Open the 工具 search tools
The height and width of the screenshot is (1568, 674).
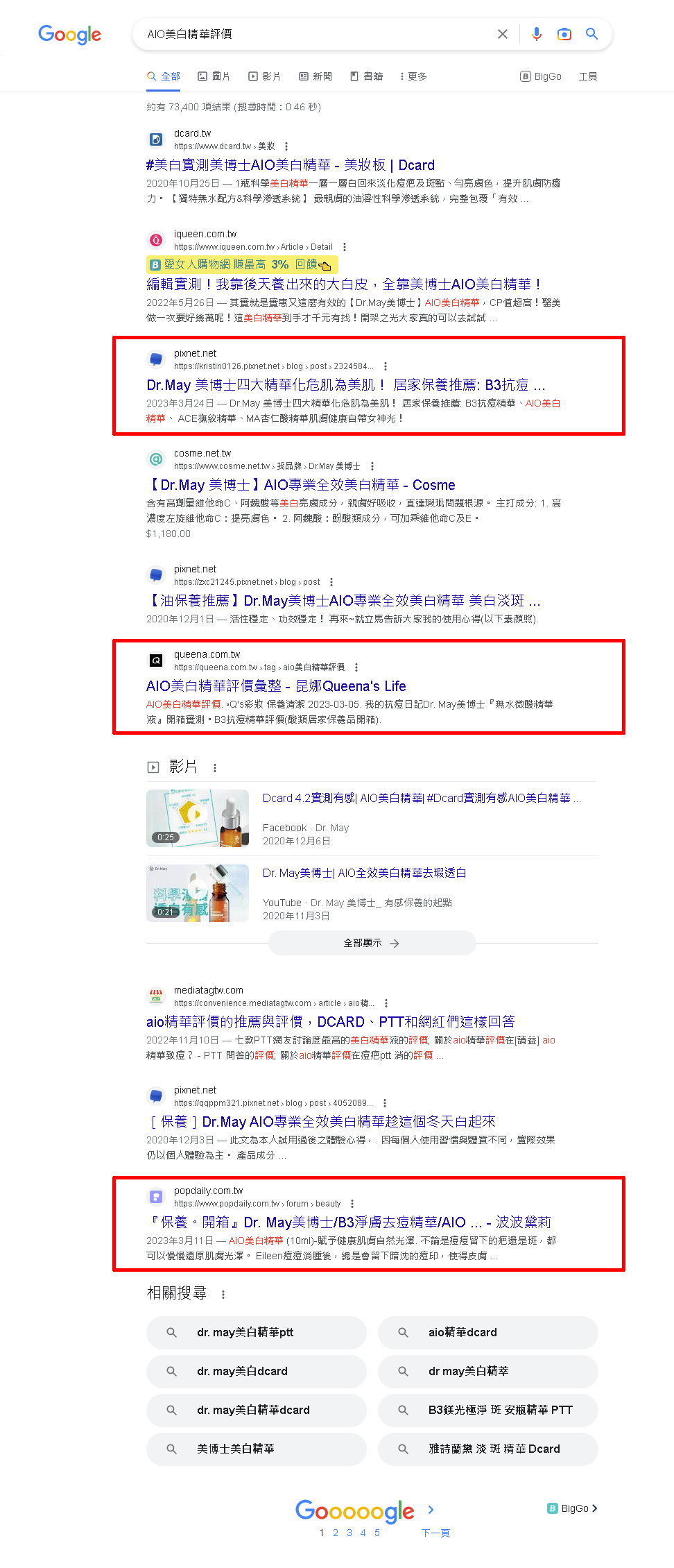588,76
